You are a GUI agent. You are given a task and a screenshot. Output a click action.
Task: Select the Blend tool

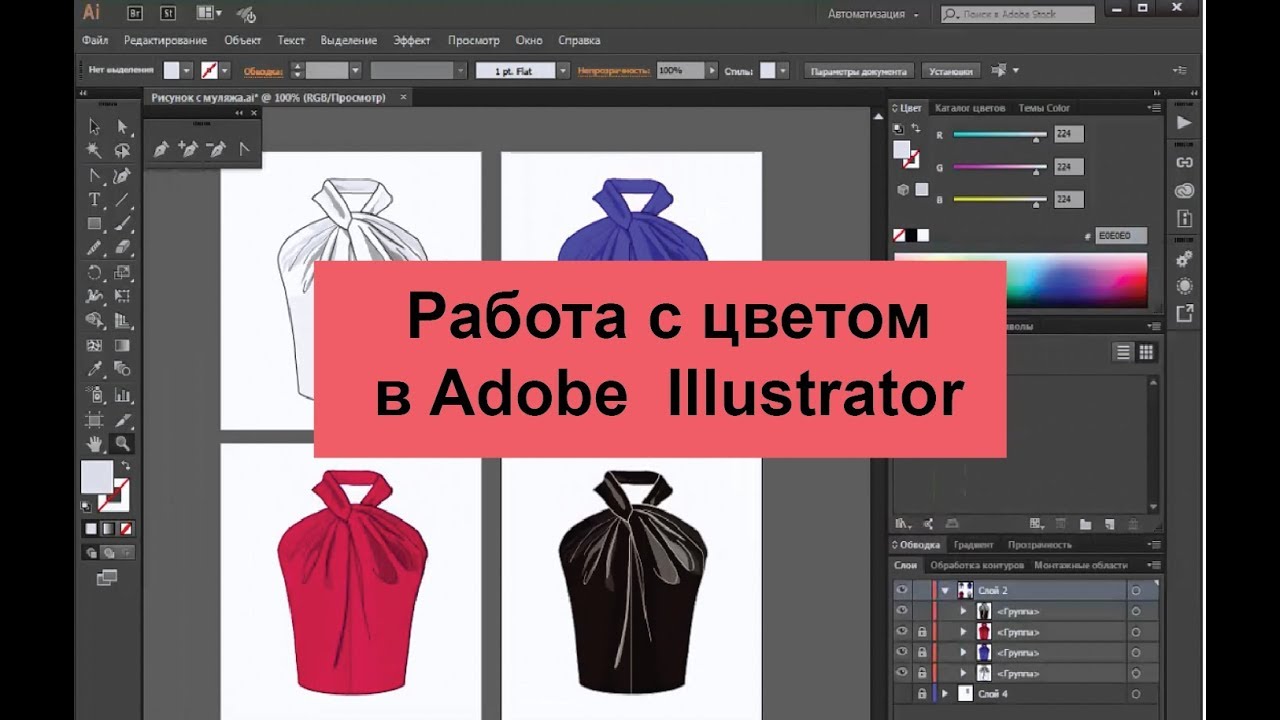point(123,369)
